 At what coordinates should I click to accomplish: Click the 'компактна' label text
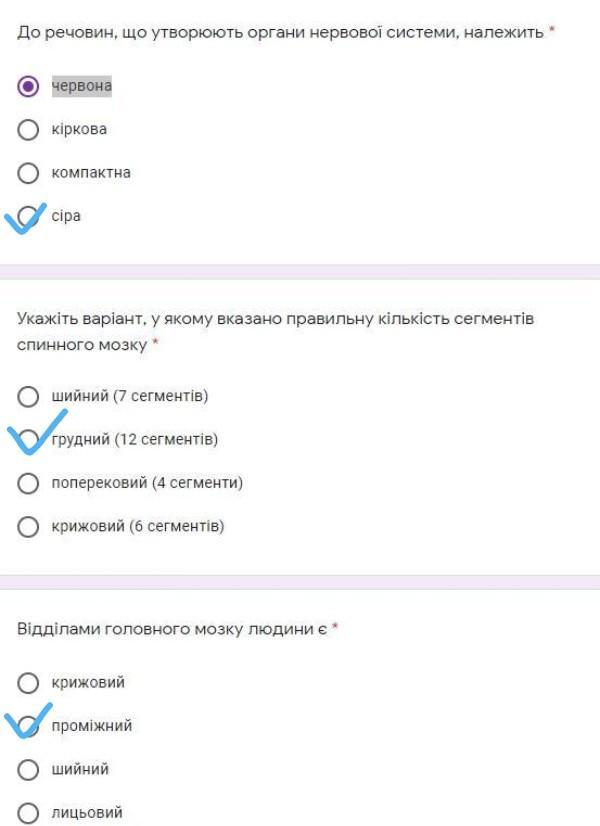(91, 173)
